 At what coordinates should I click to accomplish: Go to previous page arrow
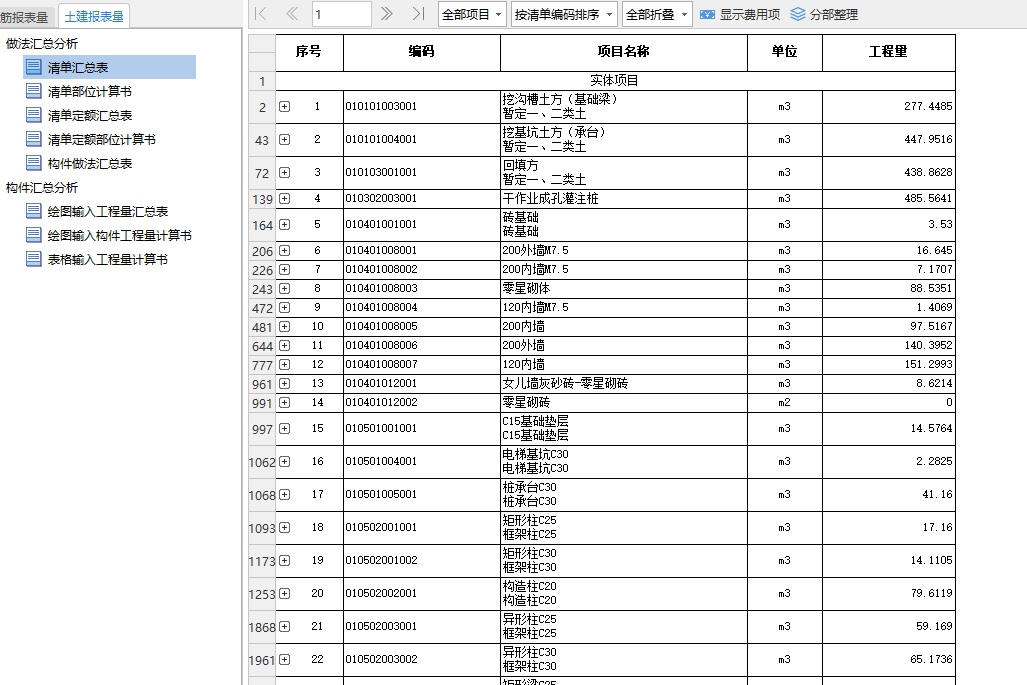pos(292,14)
